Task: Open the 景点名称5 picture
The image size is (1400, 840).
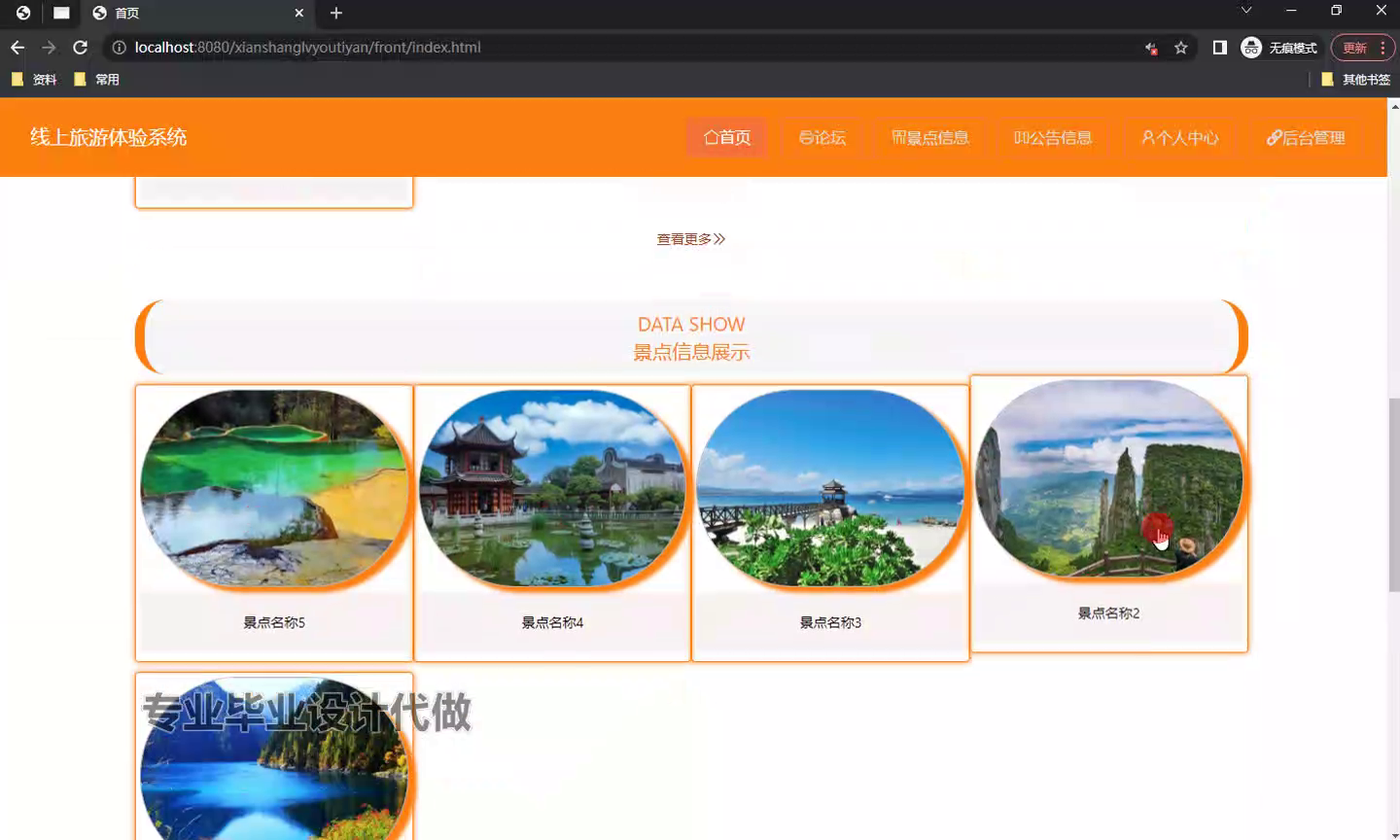Action: (274, 488)
